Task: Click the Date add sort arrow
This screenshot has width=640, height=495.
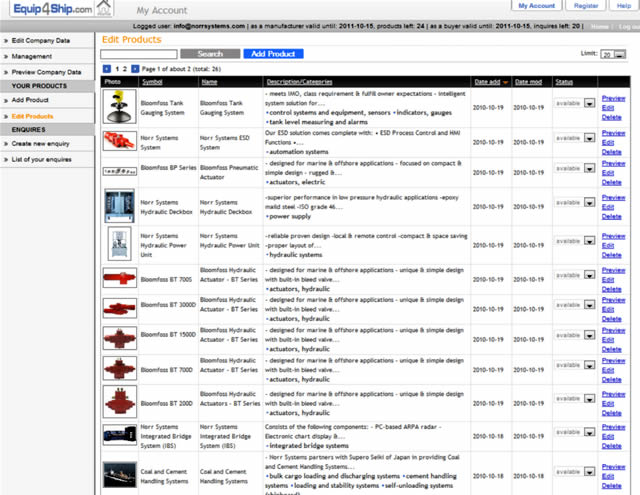Action: (x=505, y=82)
